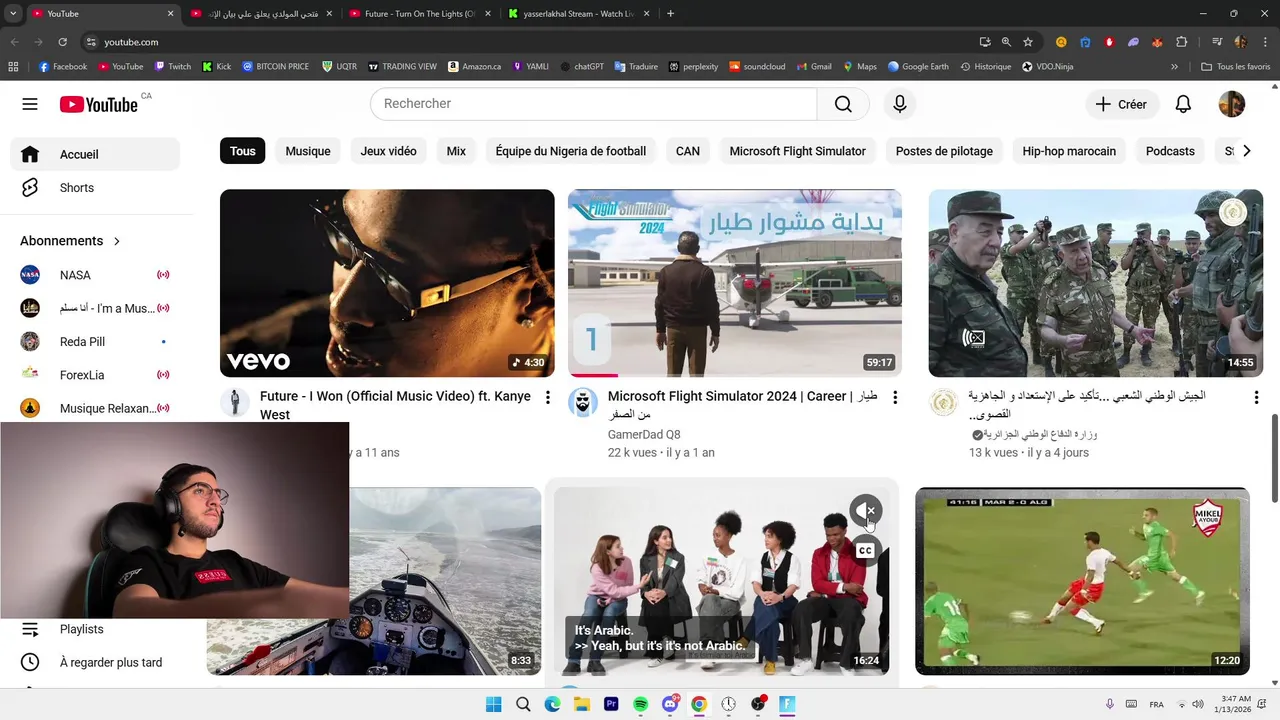This screenshot has height=720, width=1280.
Task: Open Shorts from the sidebar
Action: (95, 188)
